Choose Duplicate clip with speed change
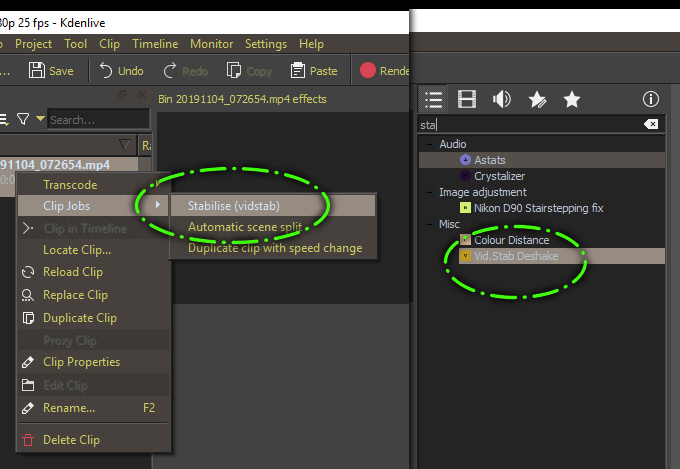Screen dimensions: 680x469 tap(273, 248)
